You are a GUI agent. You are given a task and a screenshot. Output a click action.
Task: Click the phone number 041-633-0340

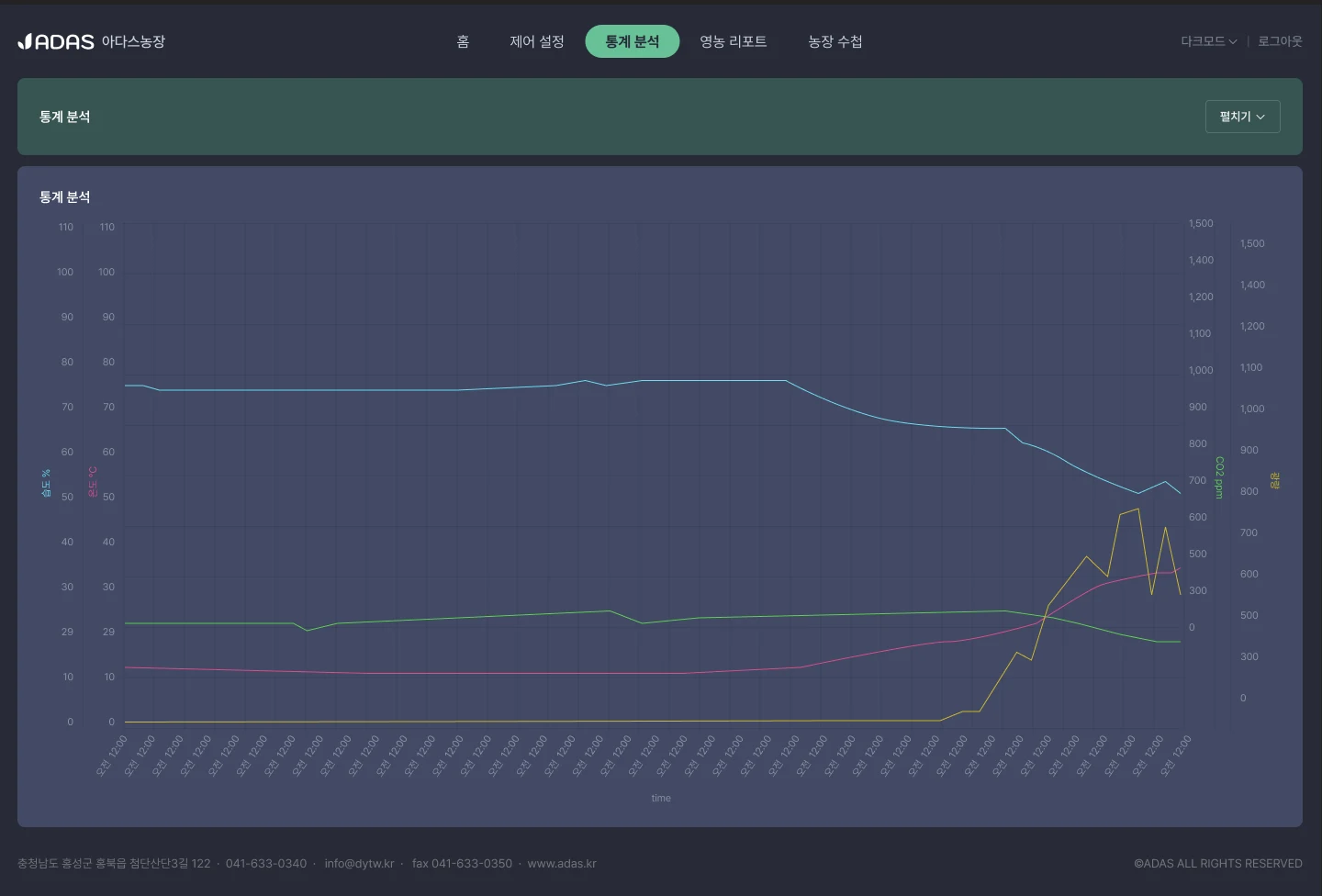pos(266,864)
